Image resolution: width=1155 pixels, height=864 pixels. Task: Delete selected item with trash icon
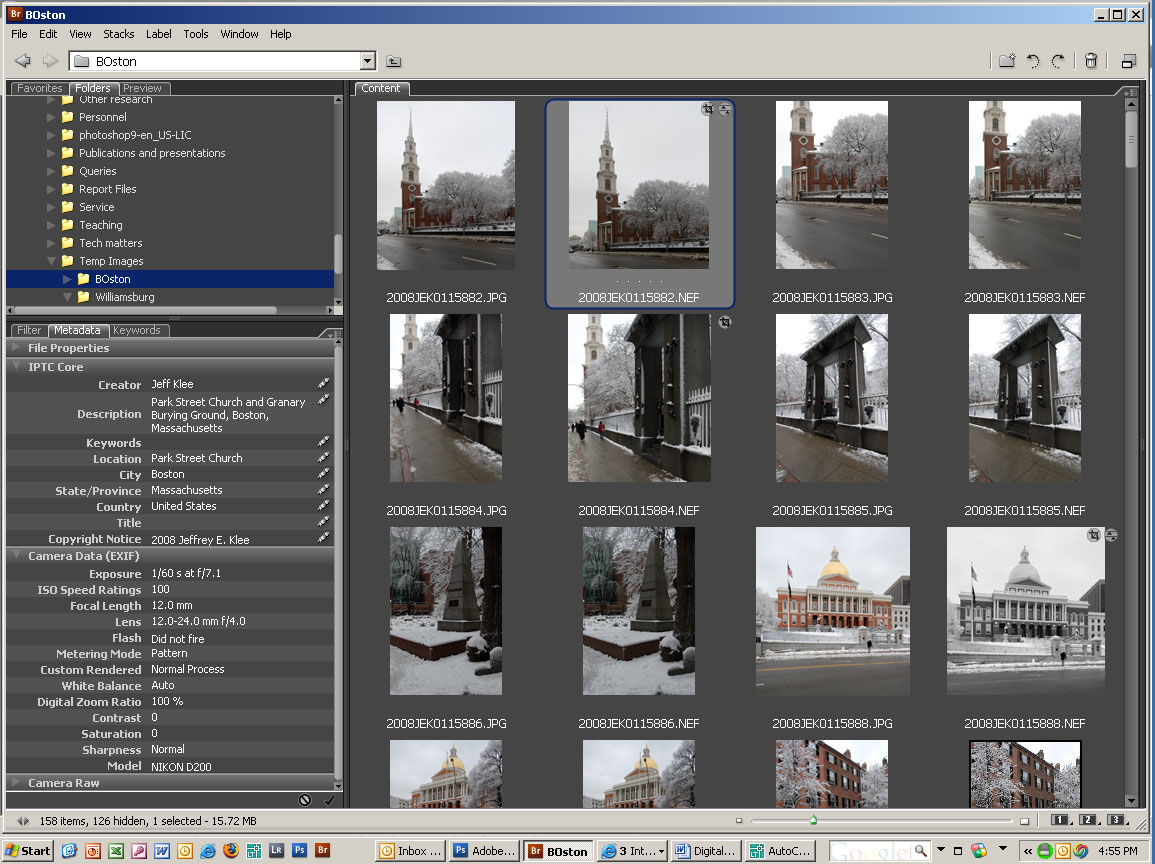1091,61
